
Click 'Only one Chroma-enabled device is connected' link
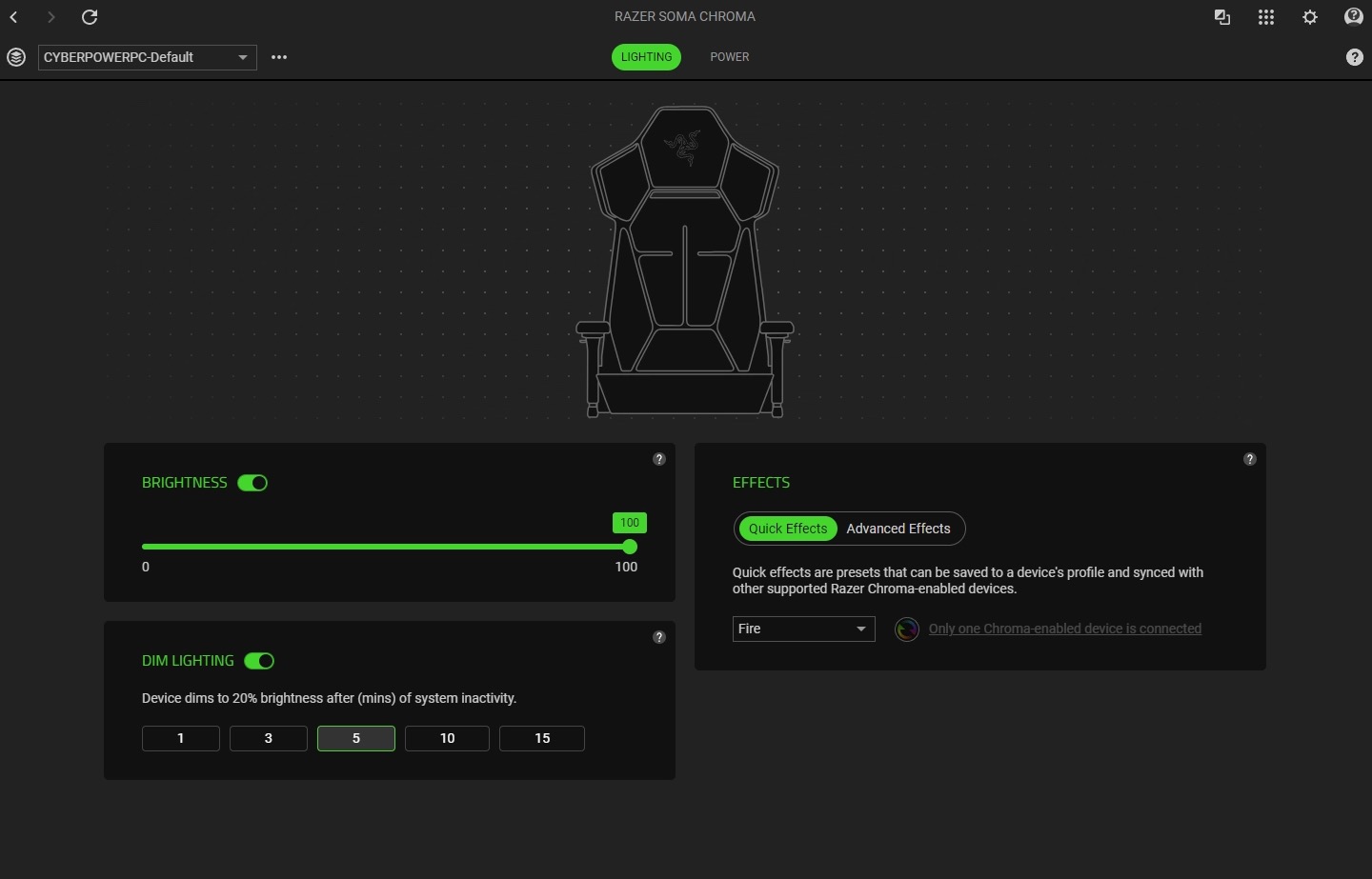point(1065,629)
